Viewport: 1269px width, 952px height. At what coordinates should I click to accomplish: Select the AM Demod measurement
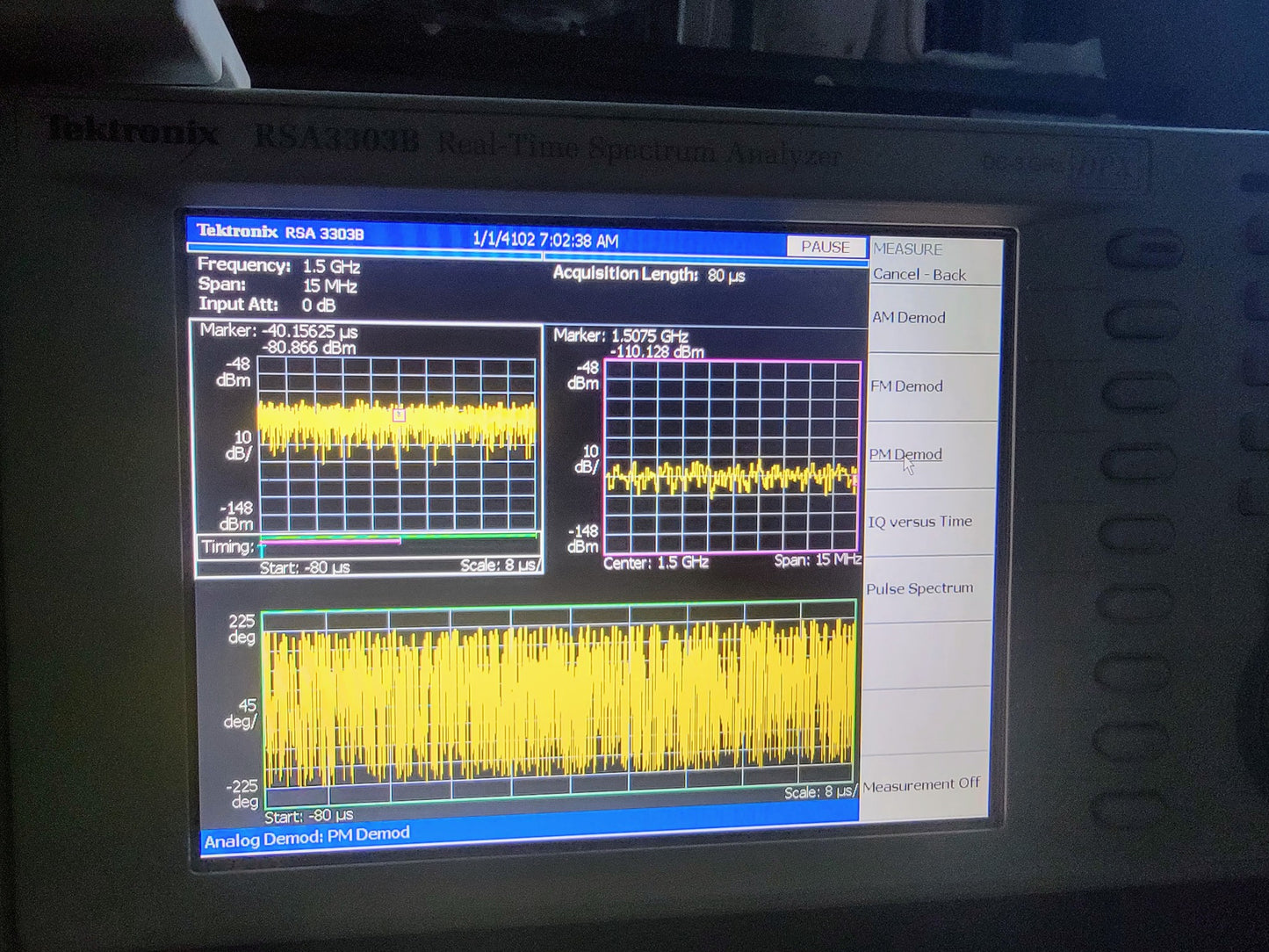(x=908, y=318)
